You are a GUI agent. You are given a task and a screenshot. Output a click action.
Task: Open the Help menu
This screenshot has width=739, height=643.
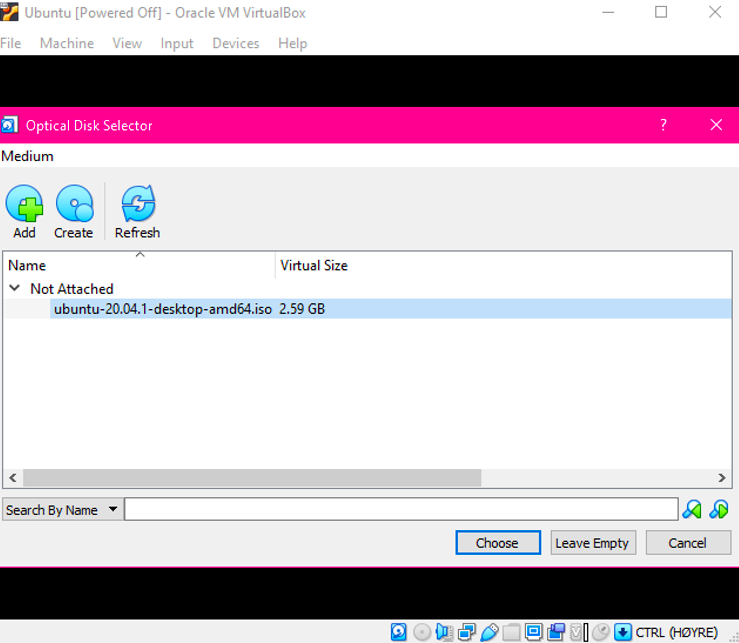pos(292,43)
